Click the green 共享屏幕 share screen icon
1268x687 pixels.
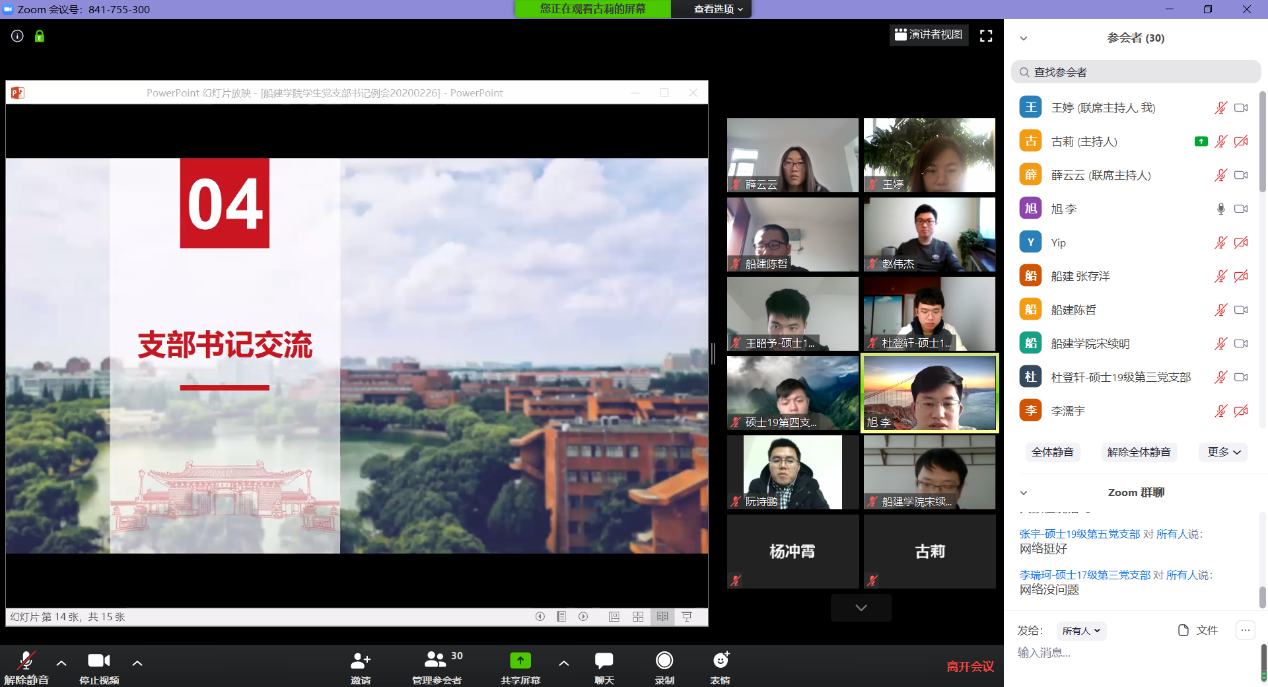[520, 662]
